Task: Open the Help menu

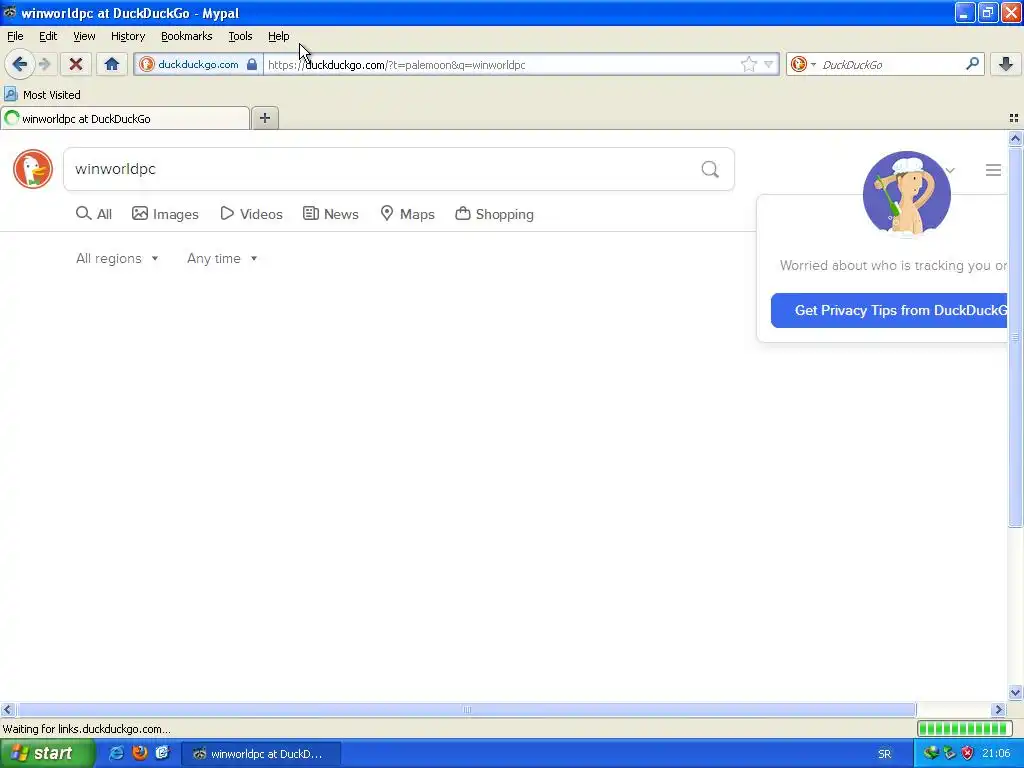Action: (278, 36)
